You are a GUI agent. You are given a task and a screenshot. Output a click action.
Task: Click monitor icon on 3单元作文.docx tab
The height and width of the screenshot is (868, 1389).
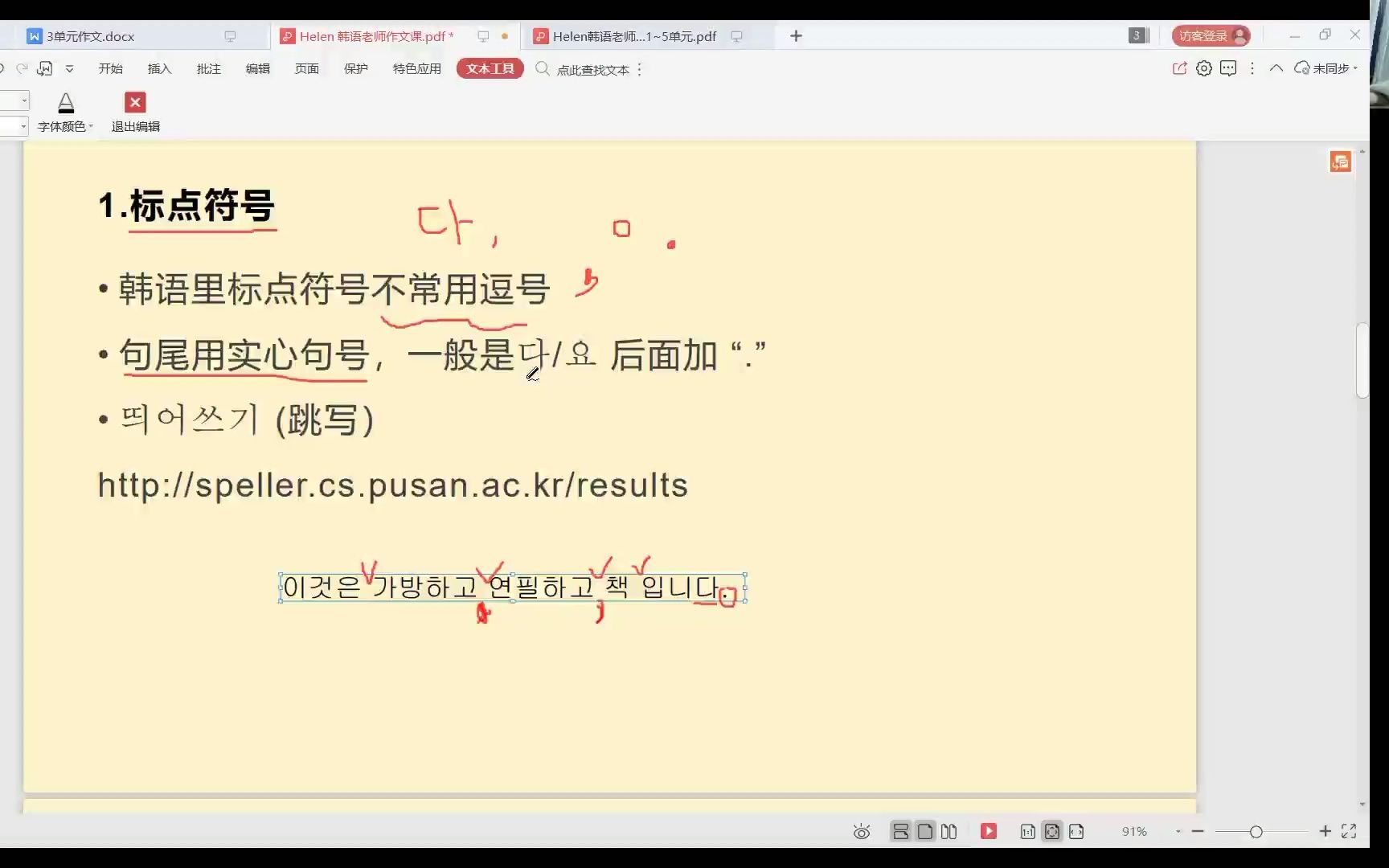click(230, 36)
